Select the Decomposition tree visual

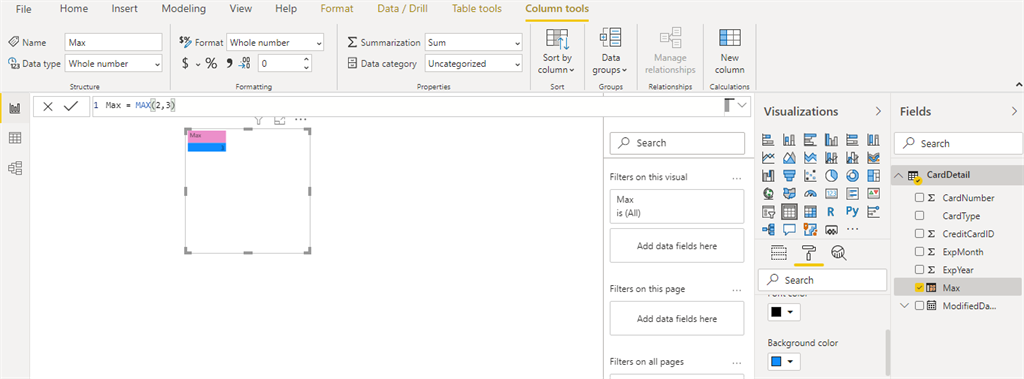[x=768, y=229]
